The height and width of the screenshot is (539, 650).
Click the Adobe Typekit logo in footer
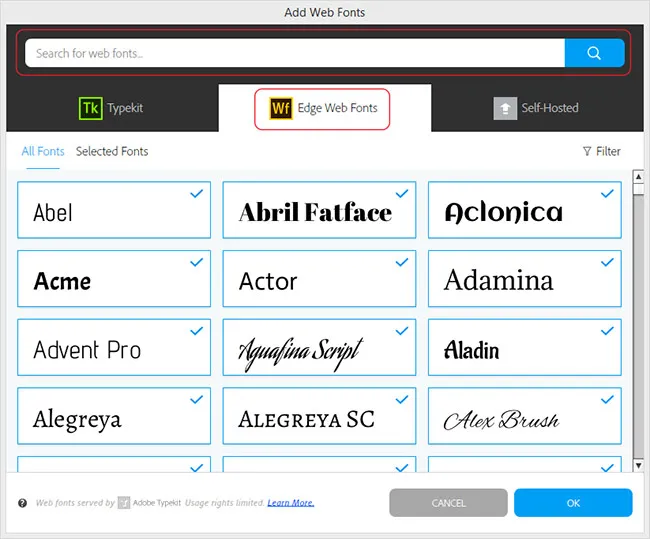pyautogui.click(x=125, y=503)
